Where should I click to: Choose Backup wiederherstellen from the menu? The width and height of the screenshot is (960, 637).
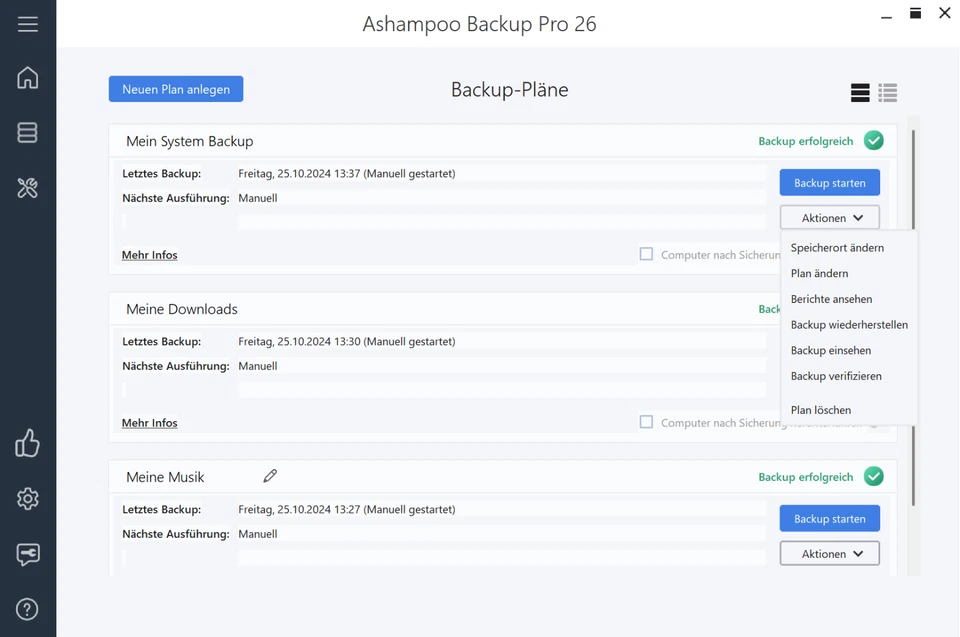pyautogui.click(x=850, y=324)
